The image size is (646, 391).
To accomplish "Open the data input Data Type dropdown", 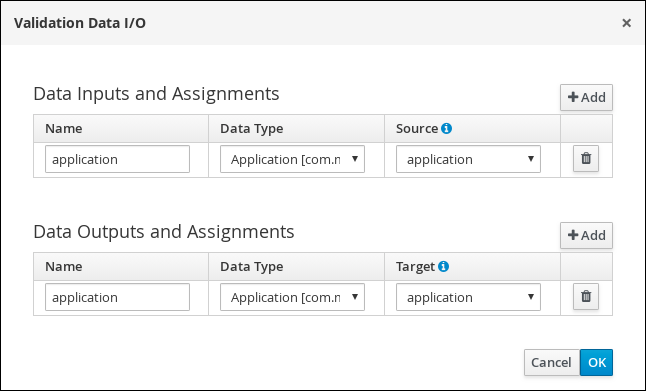I will click(293, 159).
